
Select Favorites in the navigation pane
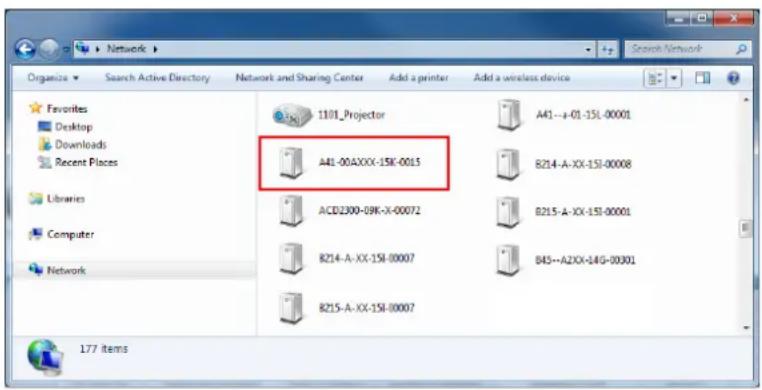[67, 109]
